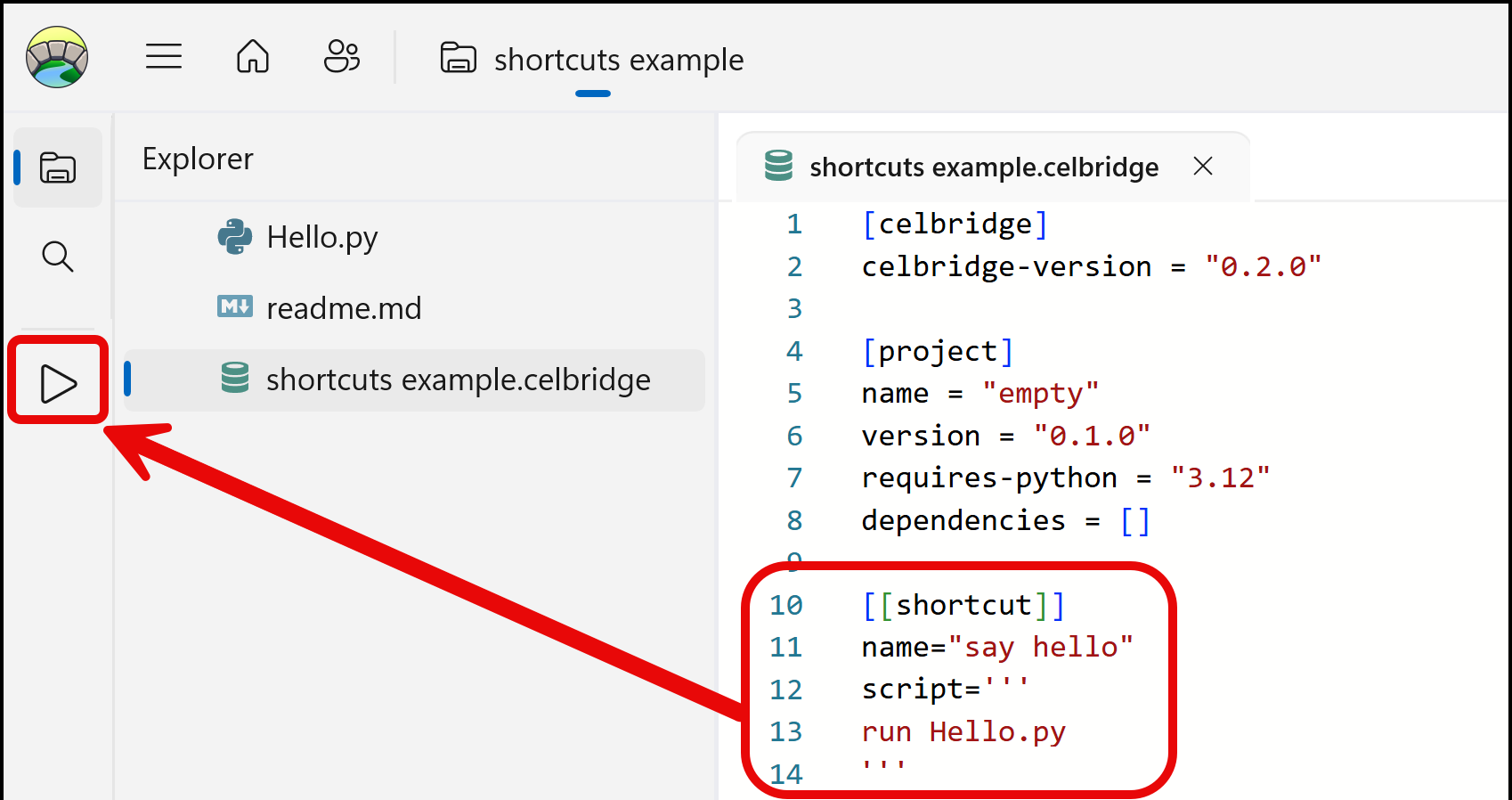
Task: Click the Celbridge app logo
Action: pos(57,57)
